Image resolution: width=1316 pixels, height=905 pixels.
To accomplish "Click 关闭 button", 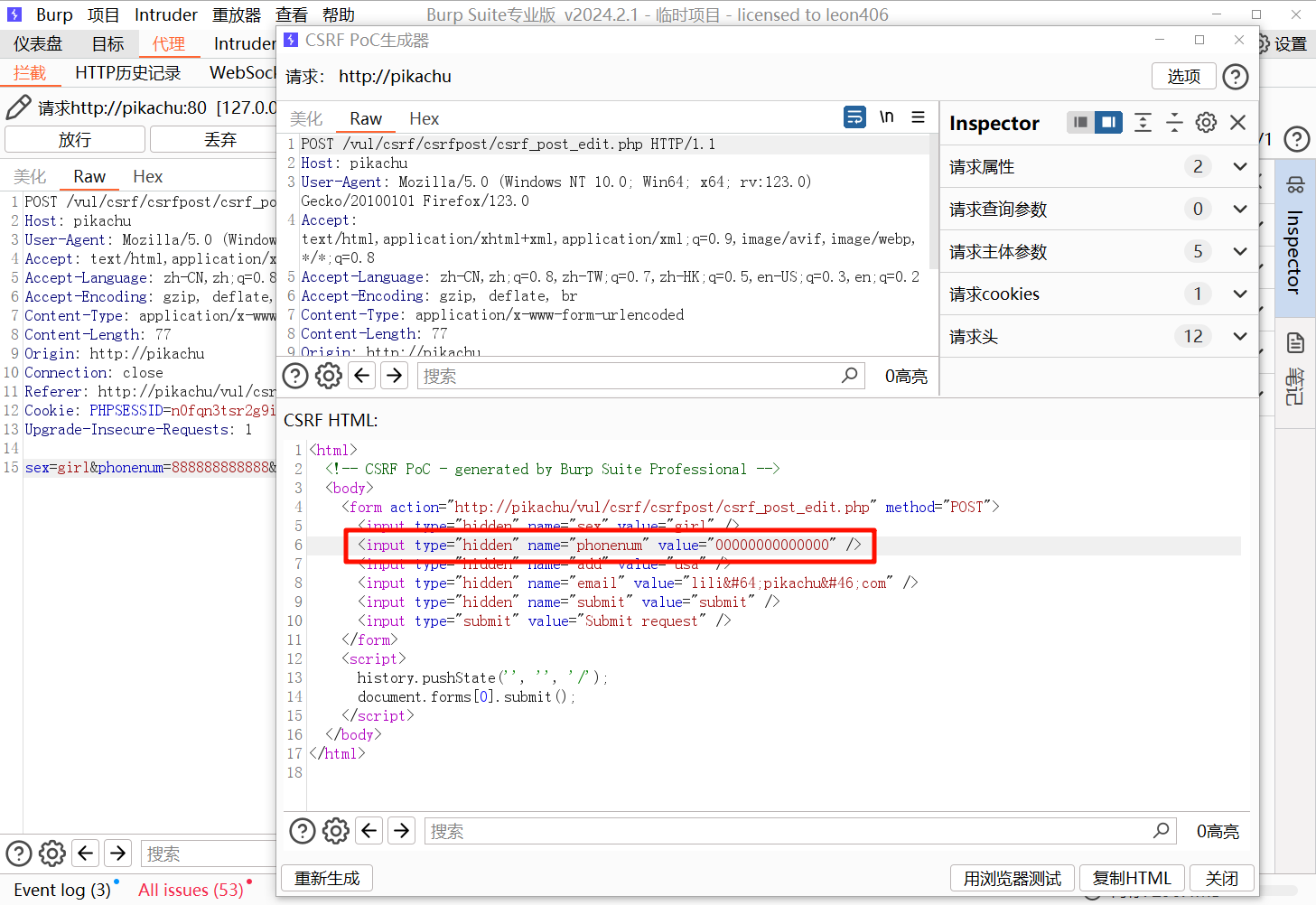I will tap(1222, 879).
